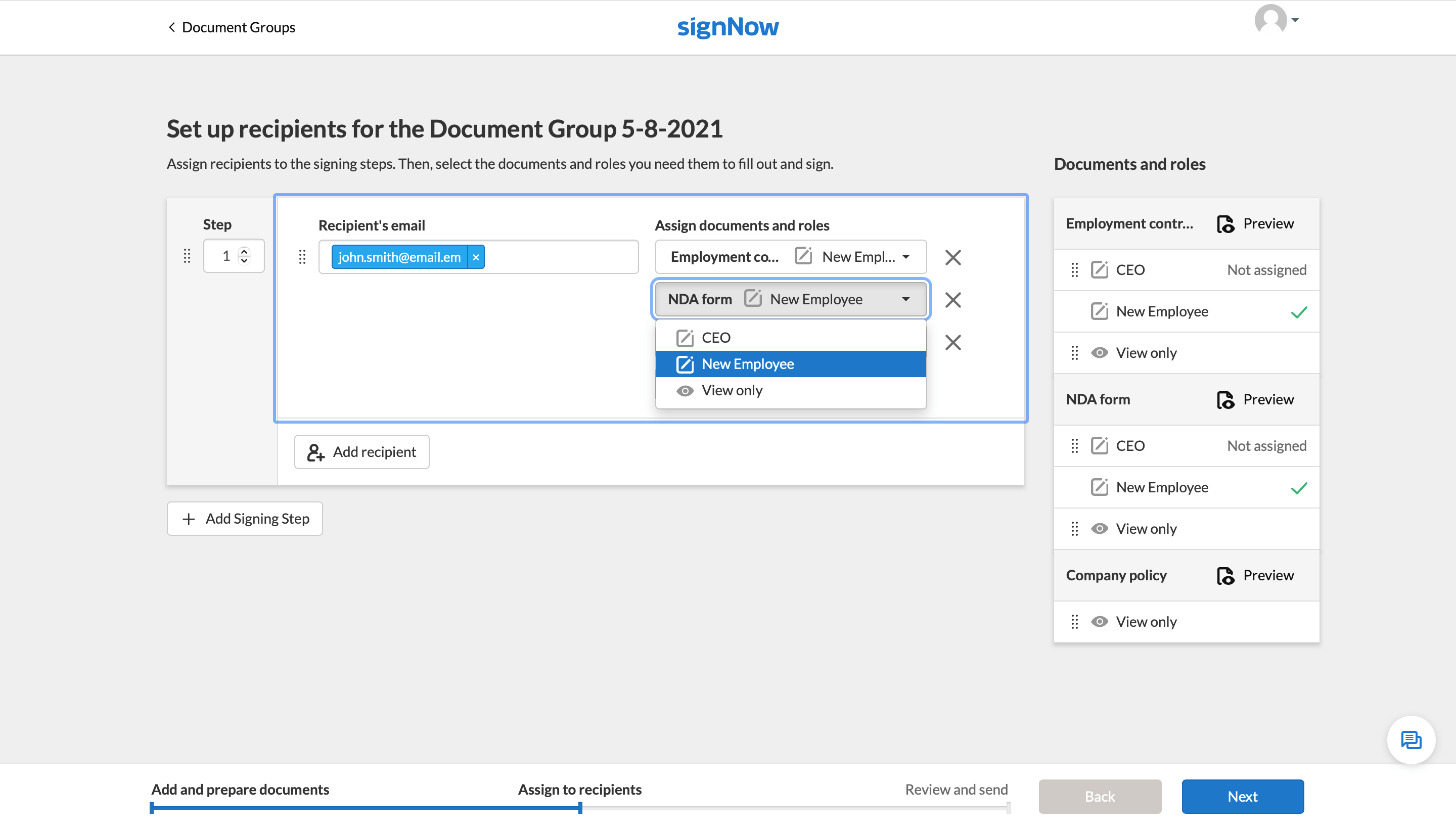Grab the recipient row drag handle

(x=302, y=257)
